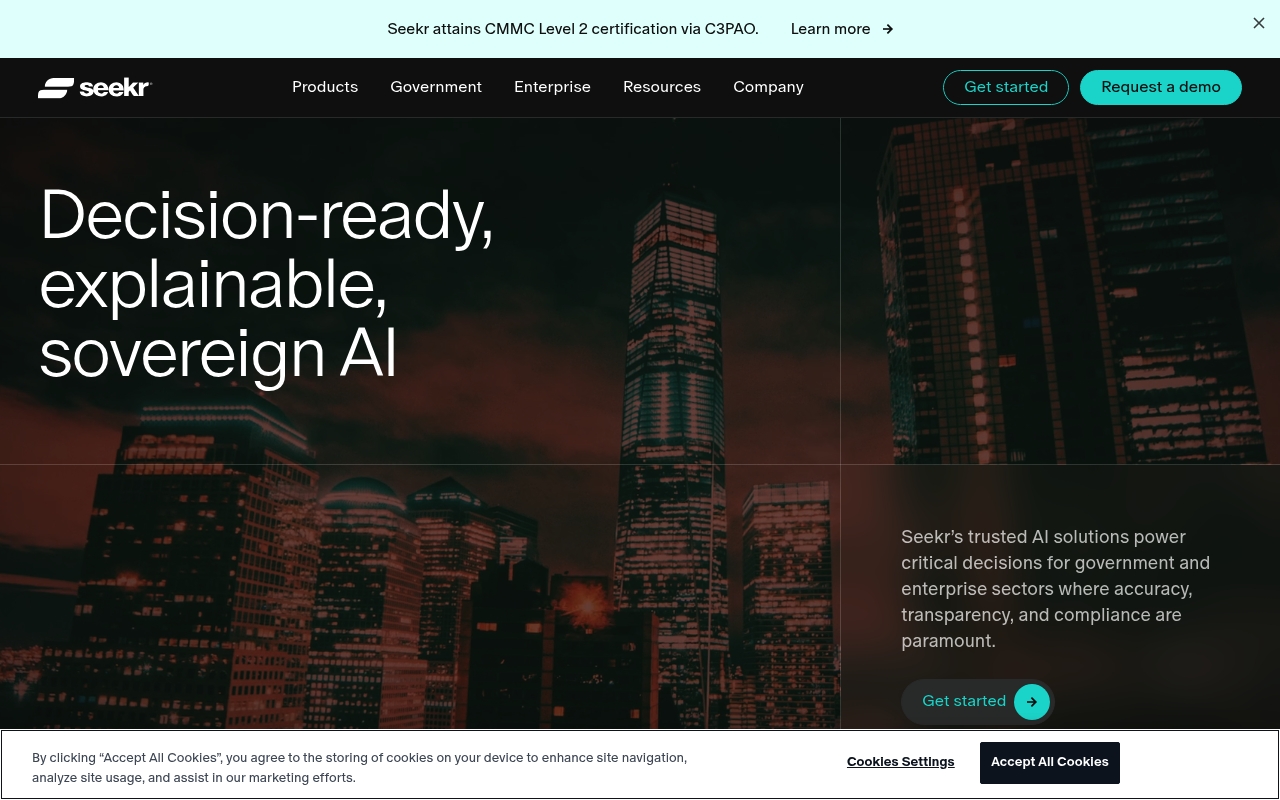Click the arrow next to Learn more
1280x800 pixels.
[x=887, y=29]
